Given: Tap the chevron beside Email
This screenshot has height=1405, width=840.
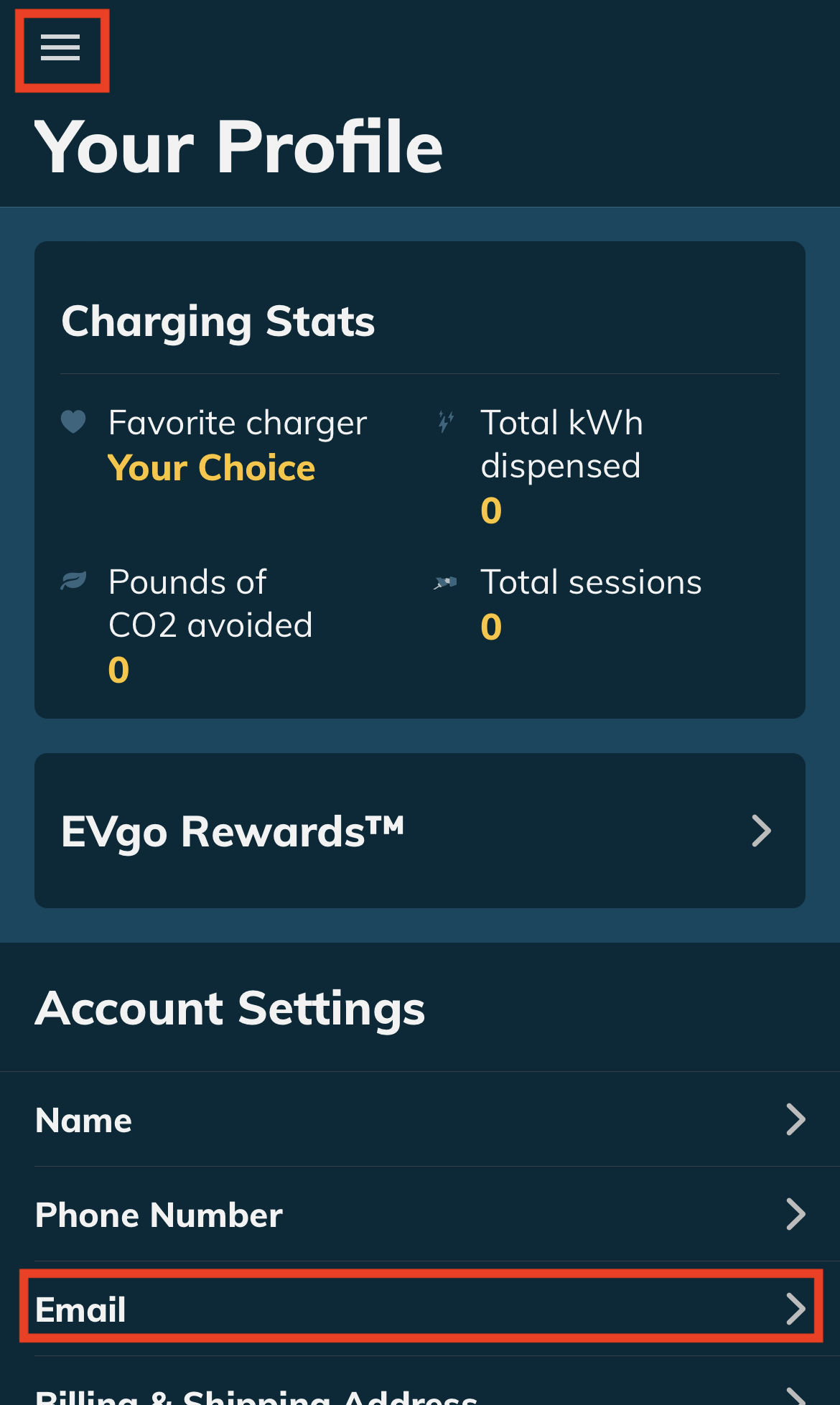Looking at the screenshot, I should (795, 1309).
